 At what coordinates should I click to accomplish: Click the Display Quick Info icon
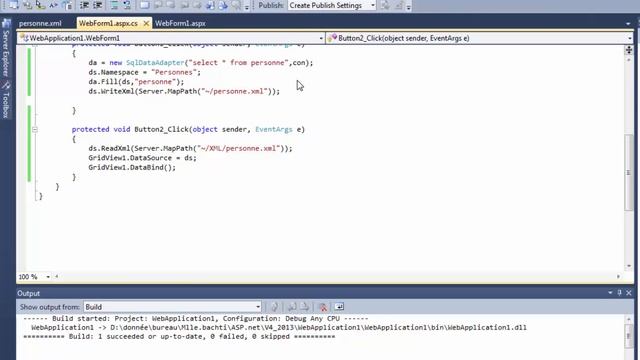click(x=40, y=5)
